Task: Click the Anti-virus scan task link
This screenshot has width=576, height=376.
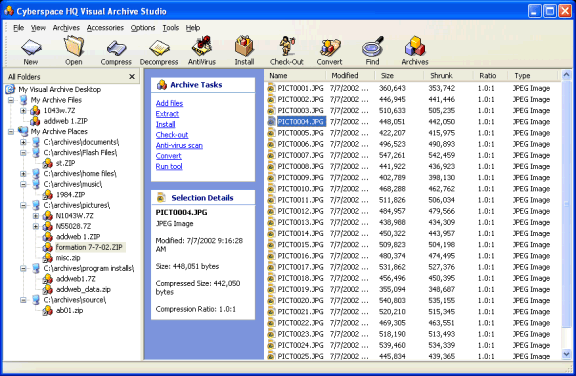Action: (x=179, y=145)
